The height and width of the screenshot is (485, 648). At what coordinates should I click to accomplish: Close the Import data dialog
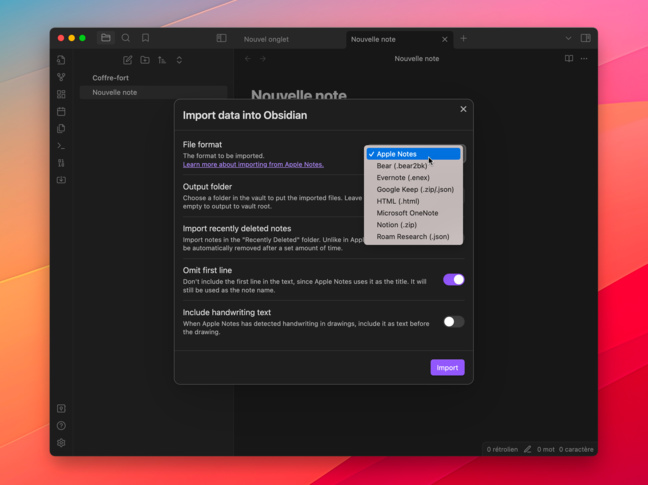click(x=463, y=109)
